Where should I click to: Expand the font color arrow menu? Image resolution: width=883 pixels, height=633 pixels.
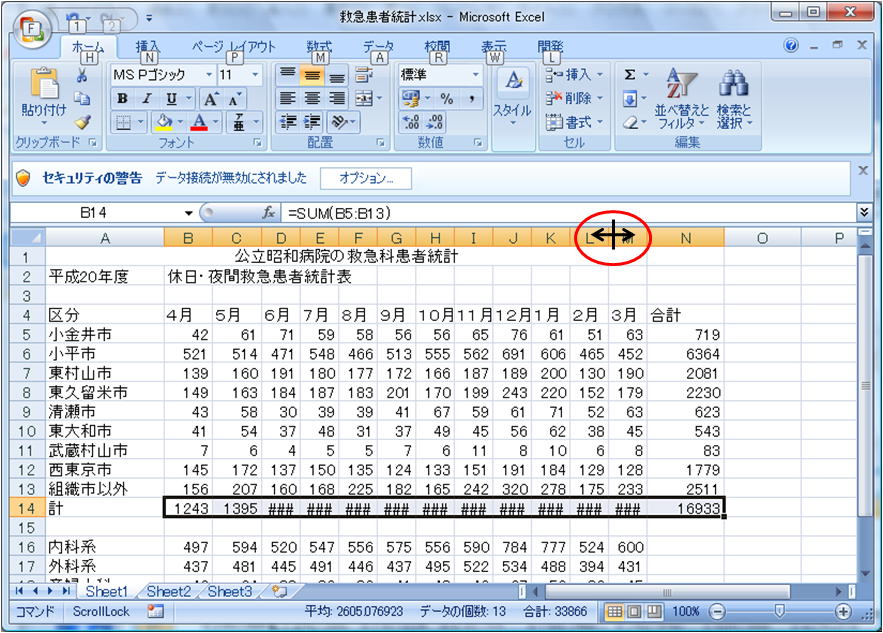pyautogui.click(x=216, y=122)
